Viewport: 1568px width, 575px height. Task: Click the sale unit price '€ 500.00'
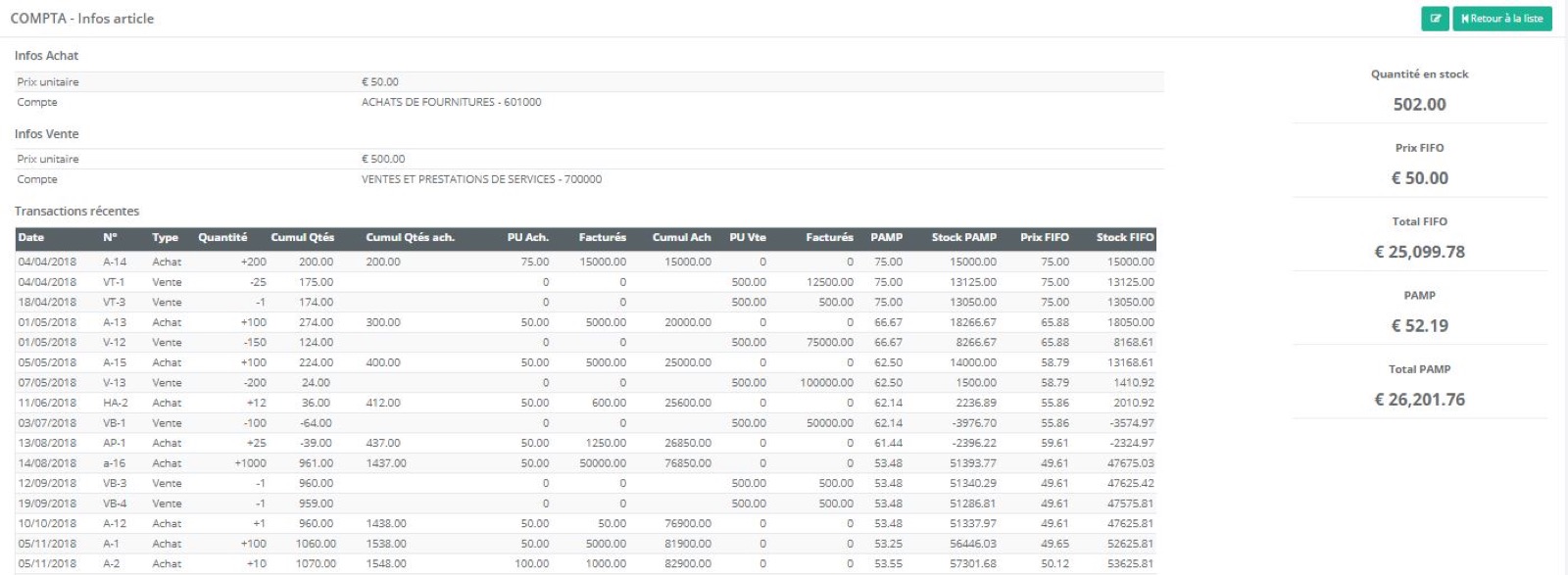[x=383, y=159]
